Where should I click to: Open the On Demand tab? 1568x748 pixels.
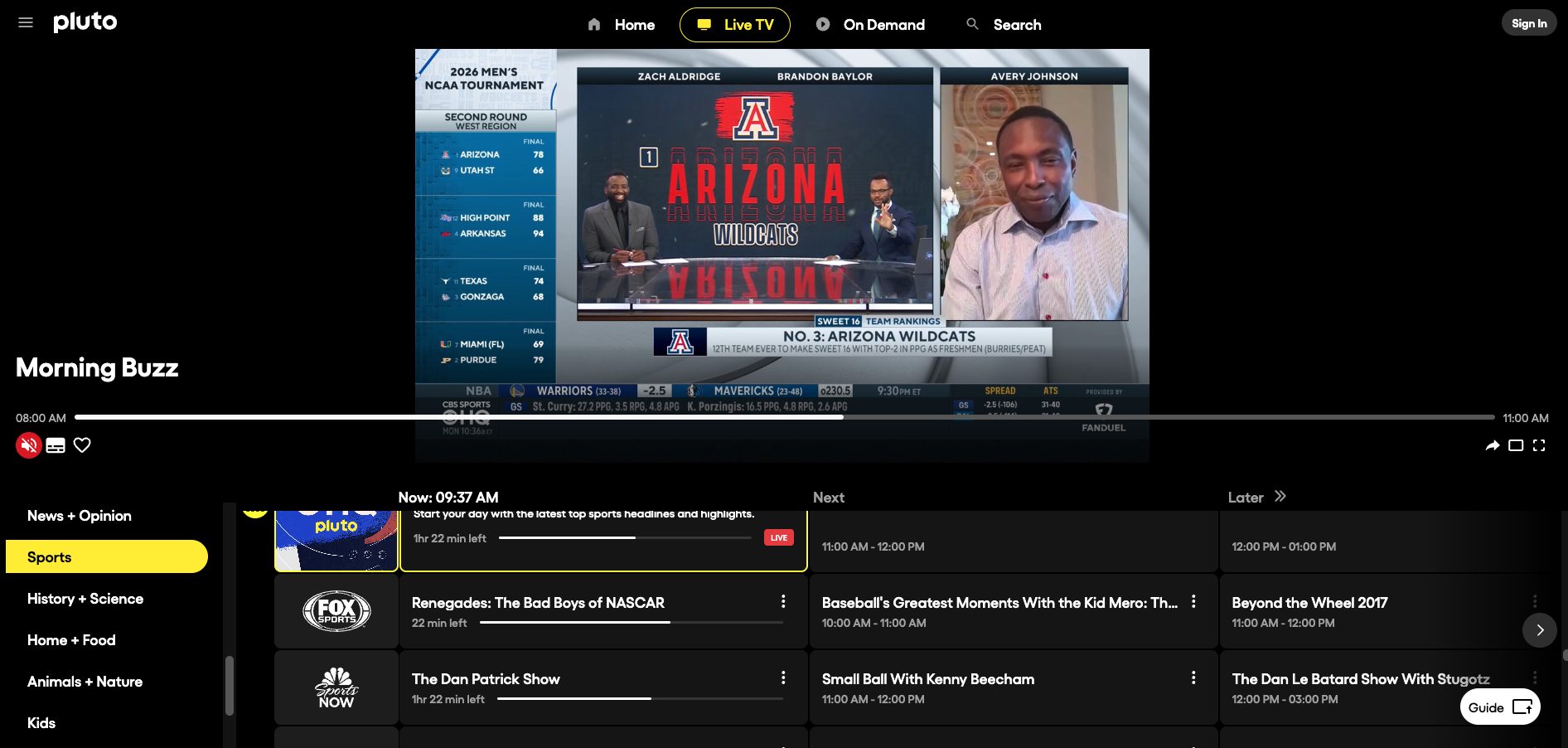pyautogui.click(x=870, y=25)
